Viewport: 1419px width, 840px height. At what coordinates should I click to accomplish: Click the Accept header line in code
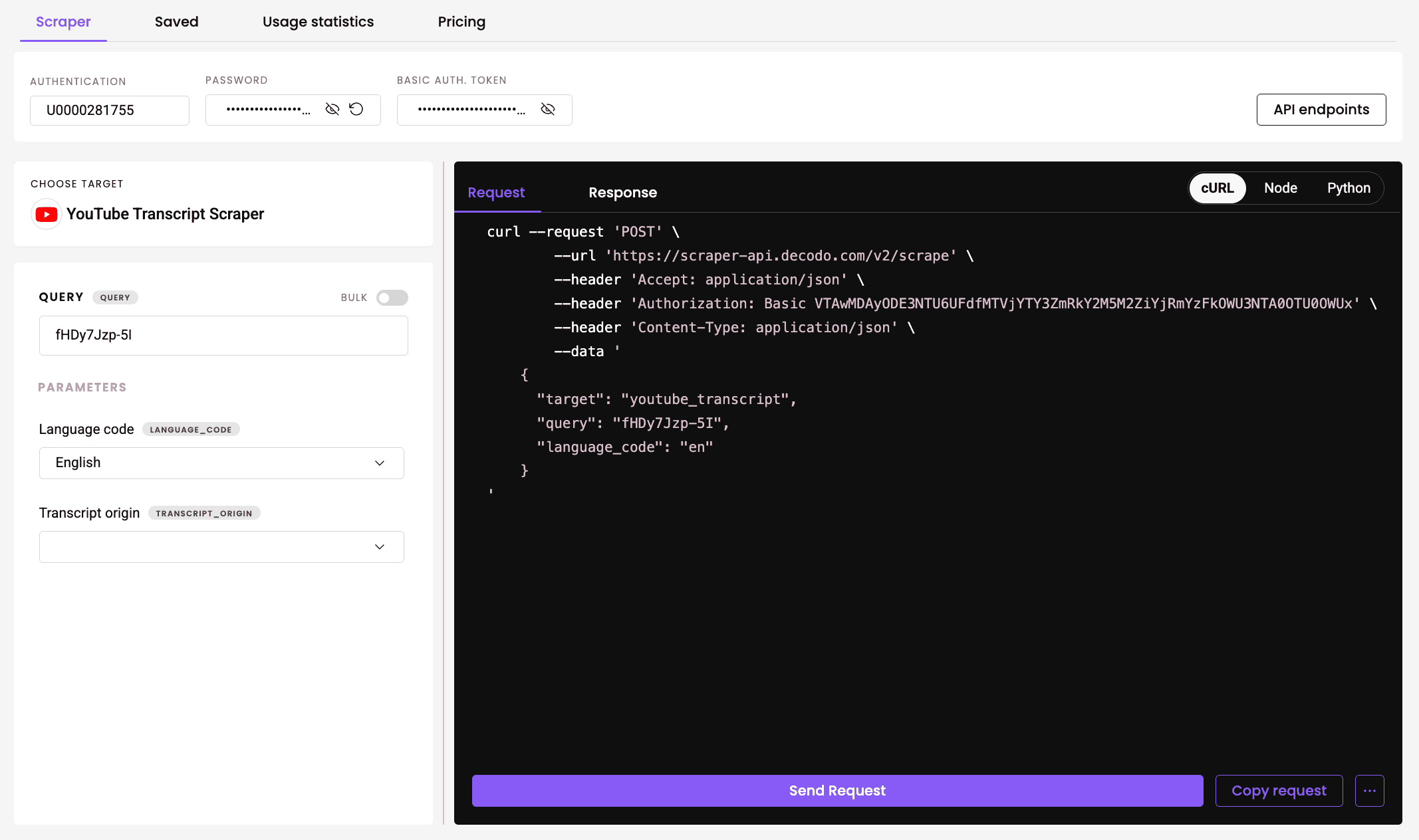tap(709, 280)
